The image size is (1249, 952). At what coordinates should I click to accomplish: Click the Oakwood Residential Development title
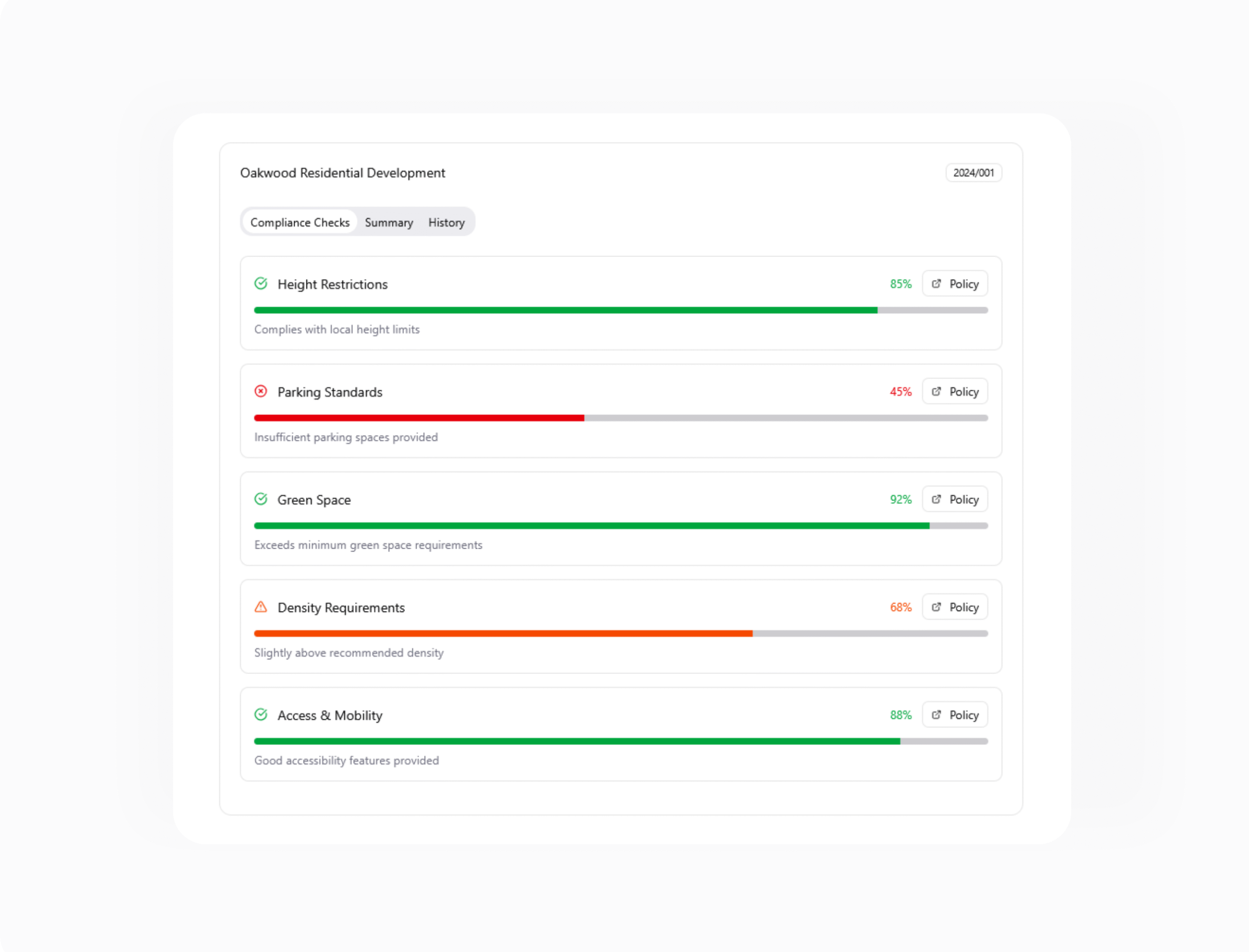tap(342, 173)
